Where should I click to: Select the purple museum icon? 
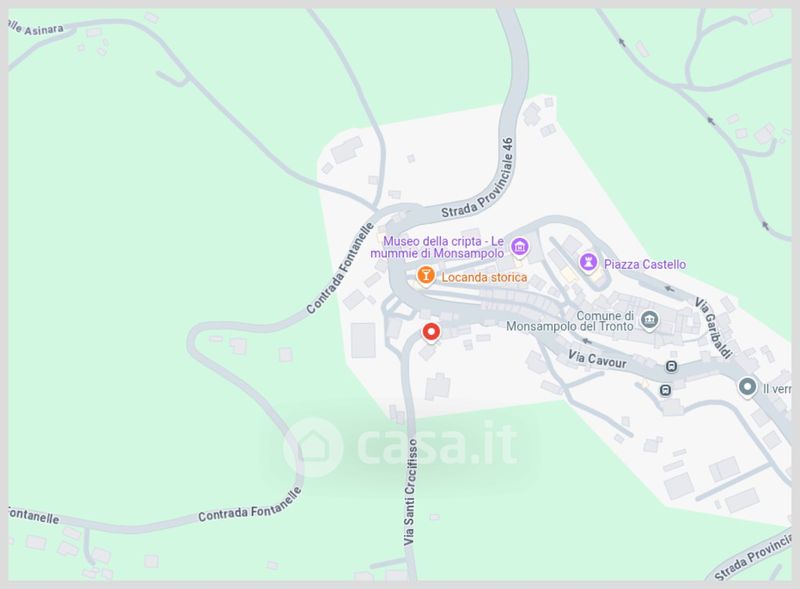pos(519,247)
